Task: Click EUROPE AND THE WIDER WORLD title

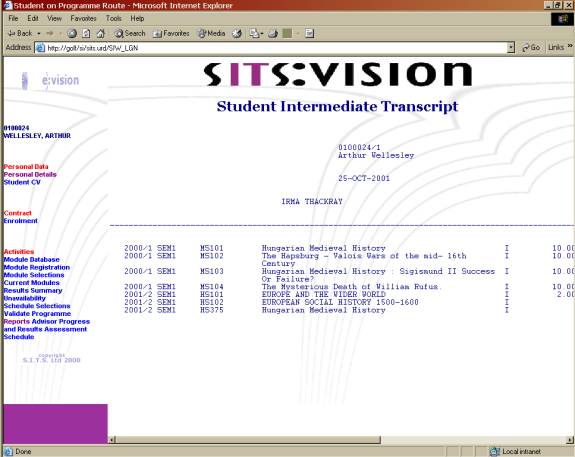Action: (x=323, y=295)
